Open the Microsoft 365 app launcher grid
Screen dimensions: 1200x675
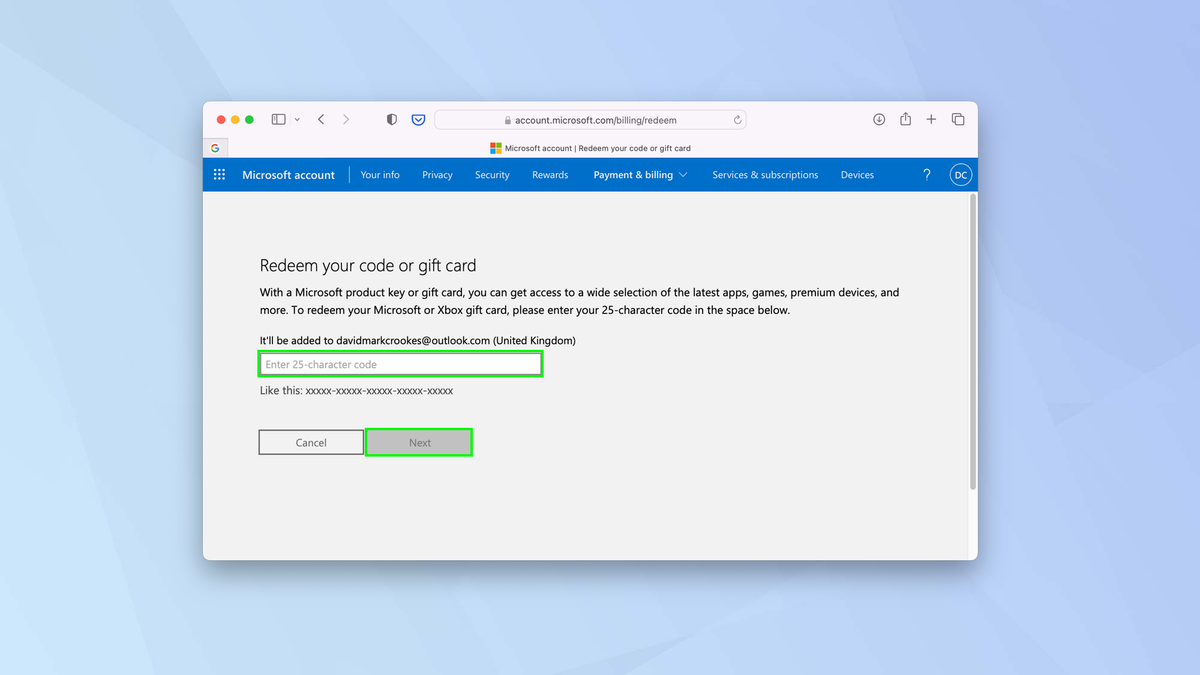[x=219, y=174]
